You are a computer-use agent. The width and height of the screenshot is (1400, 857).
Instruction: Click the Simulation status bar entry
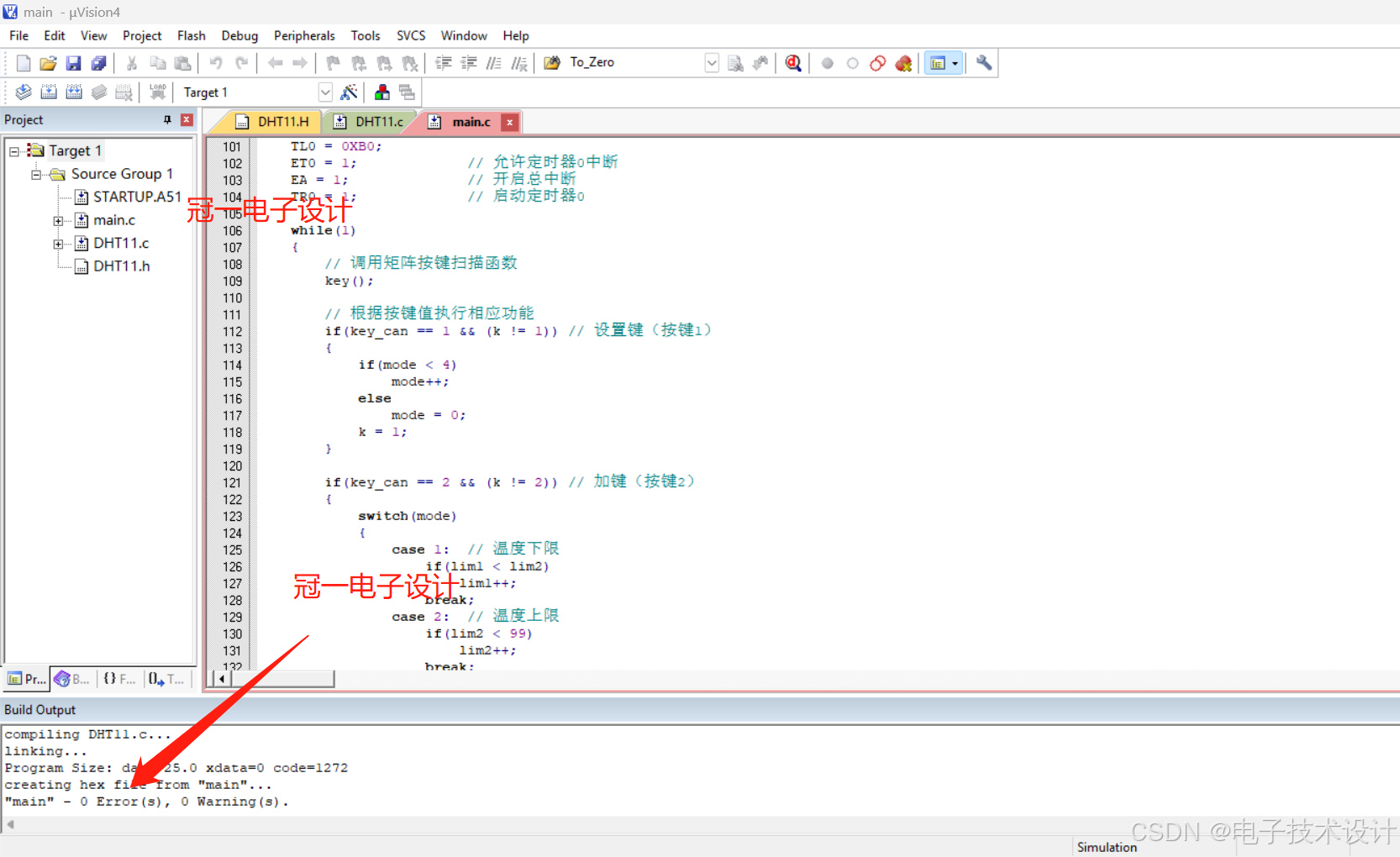[1107, 847]
